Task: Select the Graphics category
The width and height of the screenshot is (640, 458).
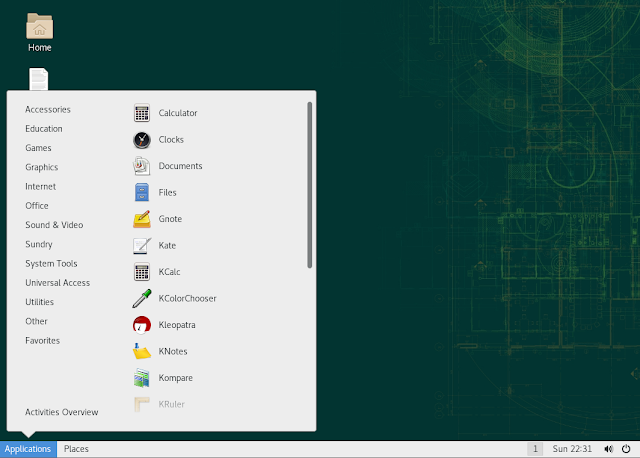Action: (42, 167)
